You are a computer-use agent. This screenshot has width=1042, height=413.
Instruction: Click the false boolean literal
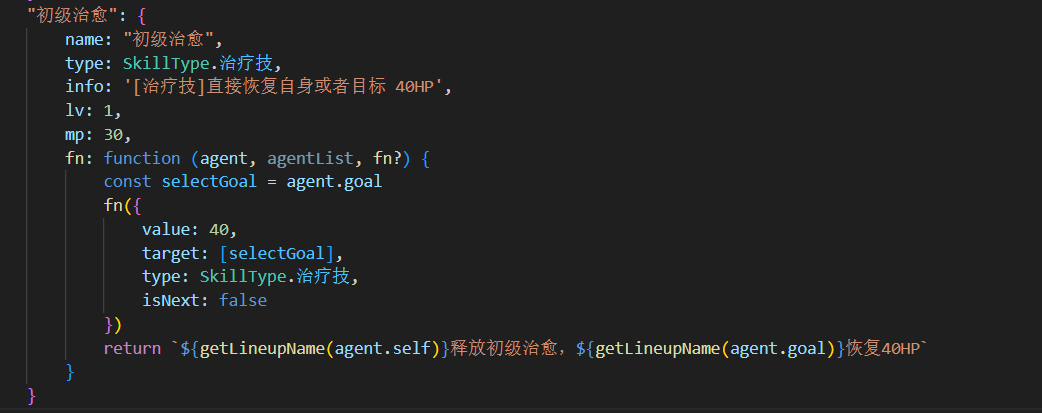click(x=243, y=300)
